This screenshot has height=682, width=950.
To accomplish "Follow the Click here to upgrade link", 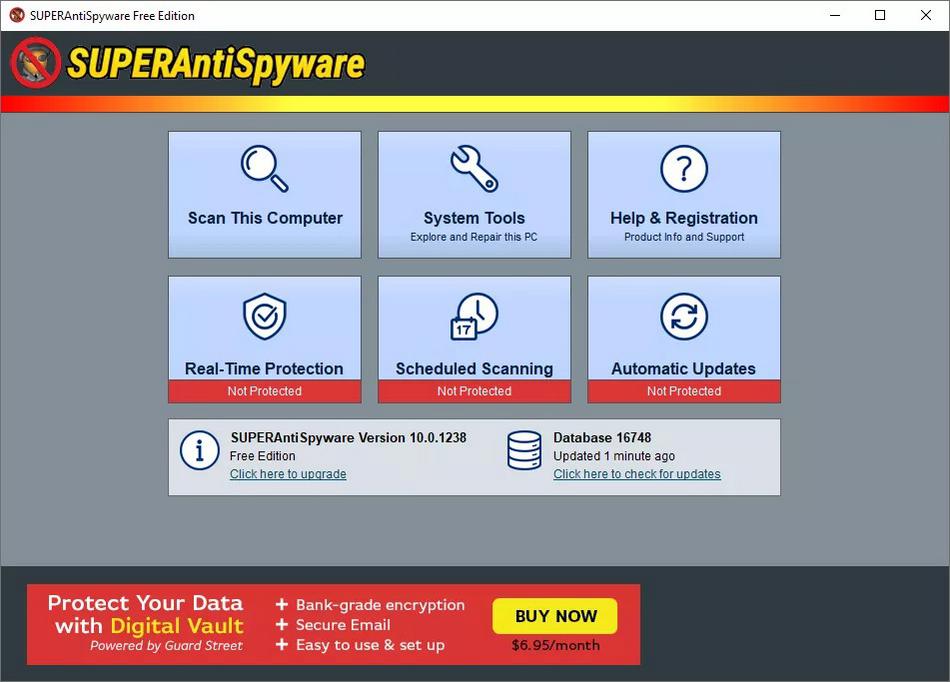I will pyautogui.click(x=288, y=474).
